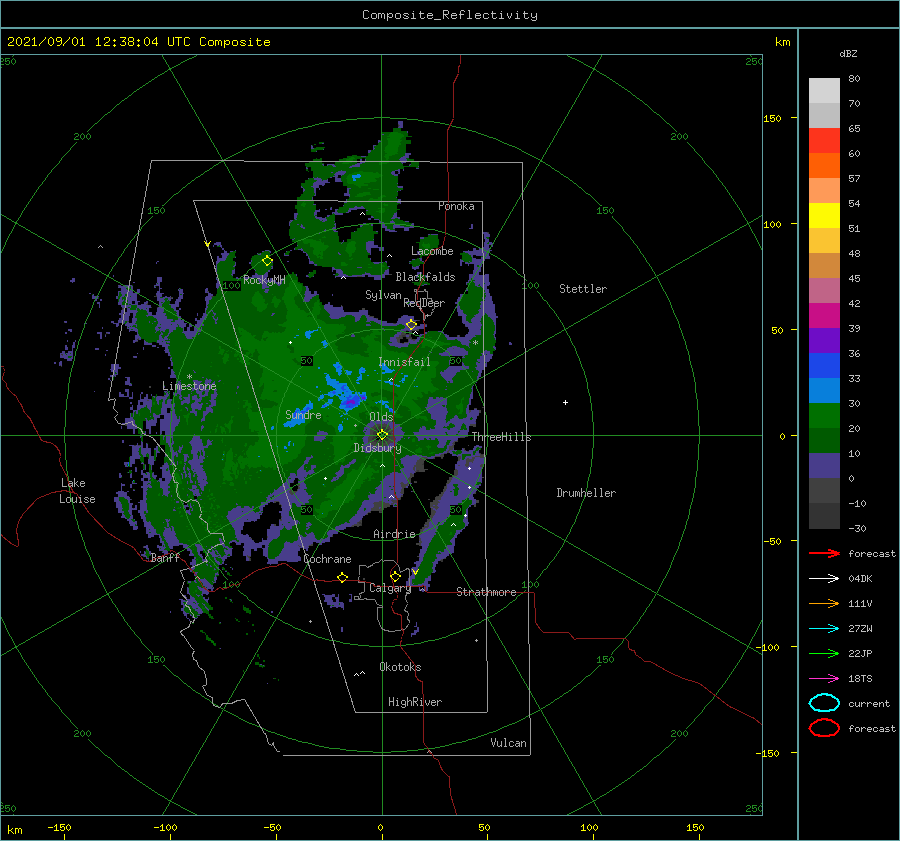Screen dimensions: 900x841
Task: Click the Limestone label
Action: (x=189, y=386)
